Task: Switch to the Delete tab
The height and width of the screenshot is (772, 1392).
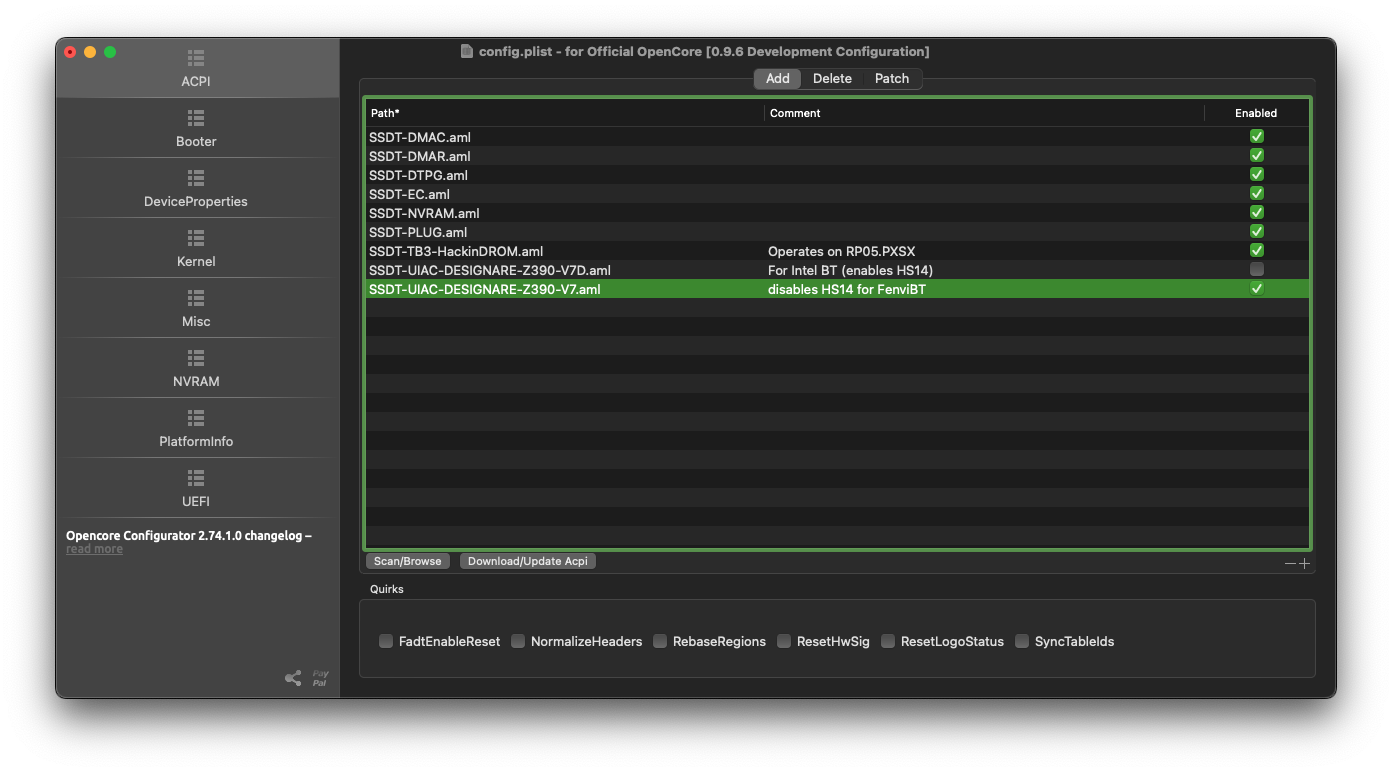Action: tap(832, 79)
